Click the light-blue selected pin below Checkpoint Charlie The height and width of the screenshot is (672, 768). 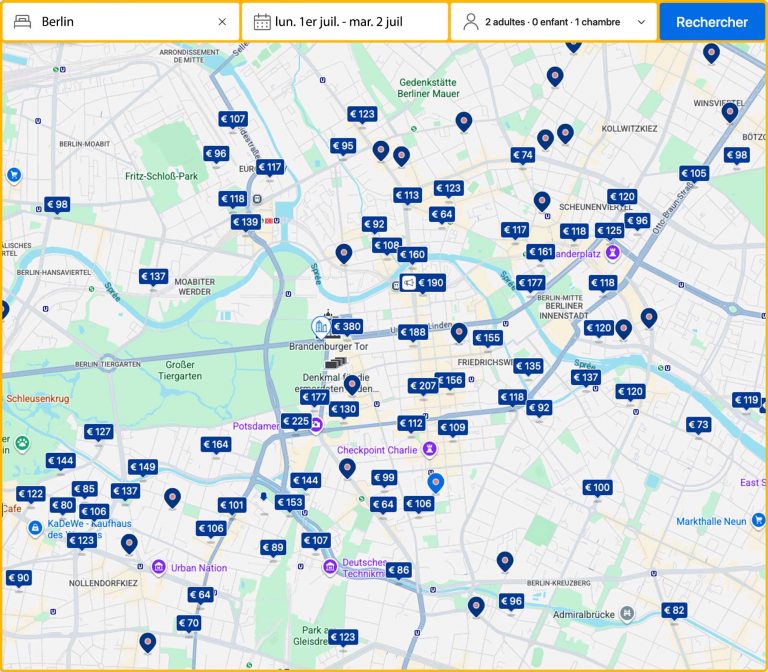click(435, 482)
